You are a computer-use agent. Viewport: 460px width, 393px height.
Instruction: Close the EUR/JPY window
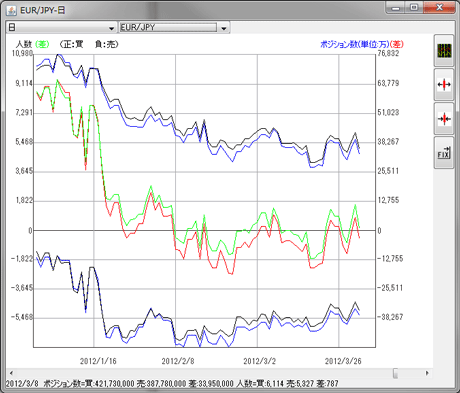coord(439,8)
